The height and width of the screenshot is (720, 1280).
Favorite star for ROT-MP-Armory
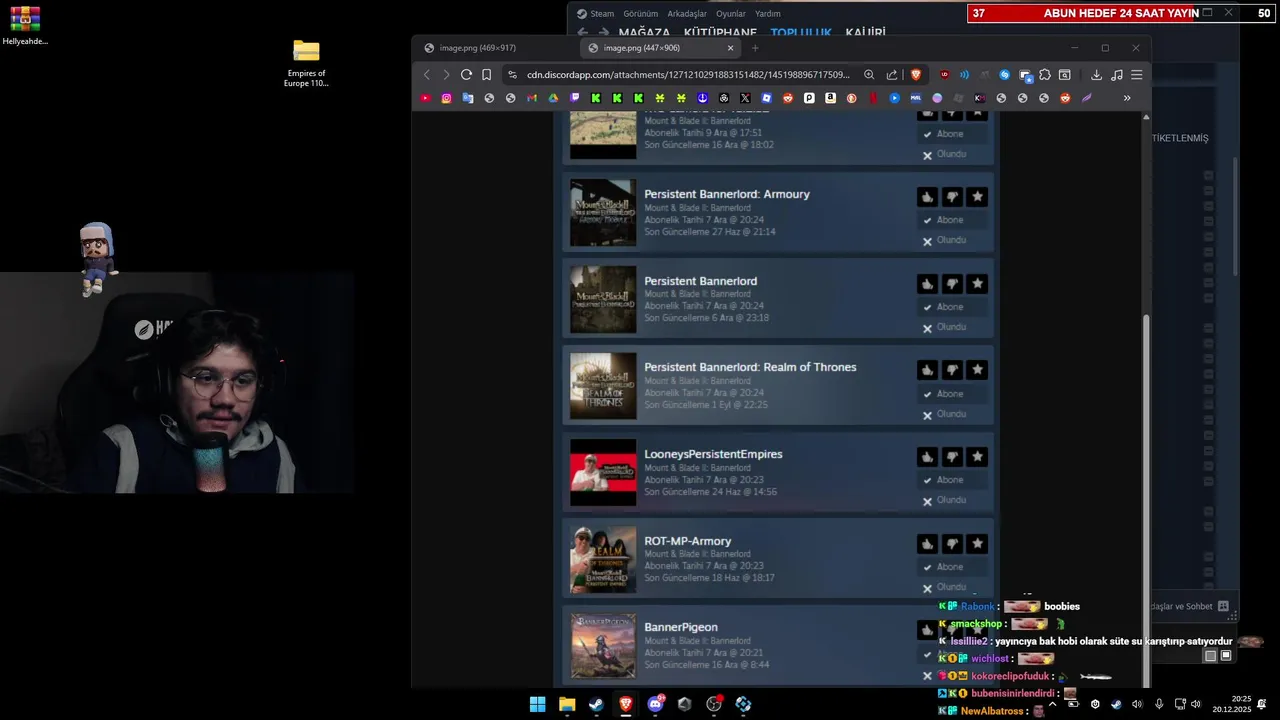978,544
